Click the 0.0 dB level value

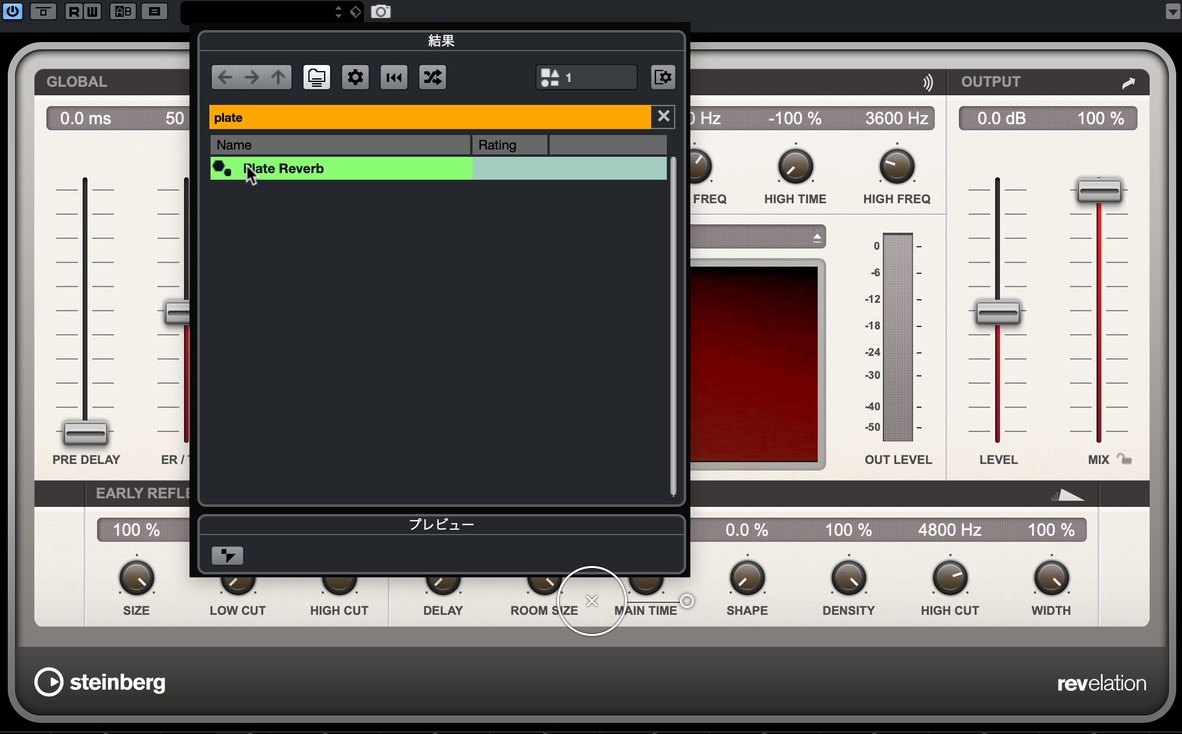tap(1001, 118)
